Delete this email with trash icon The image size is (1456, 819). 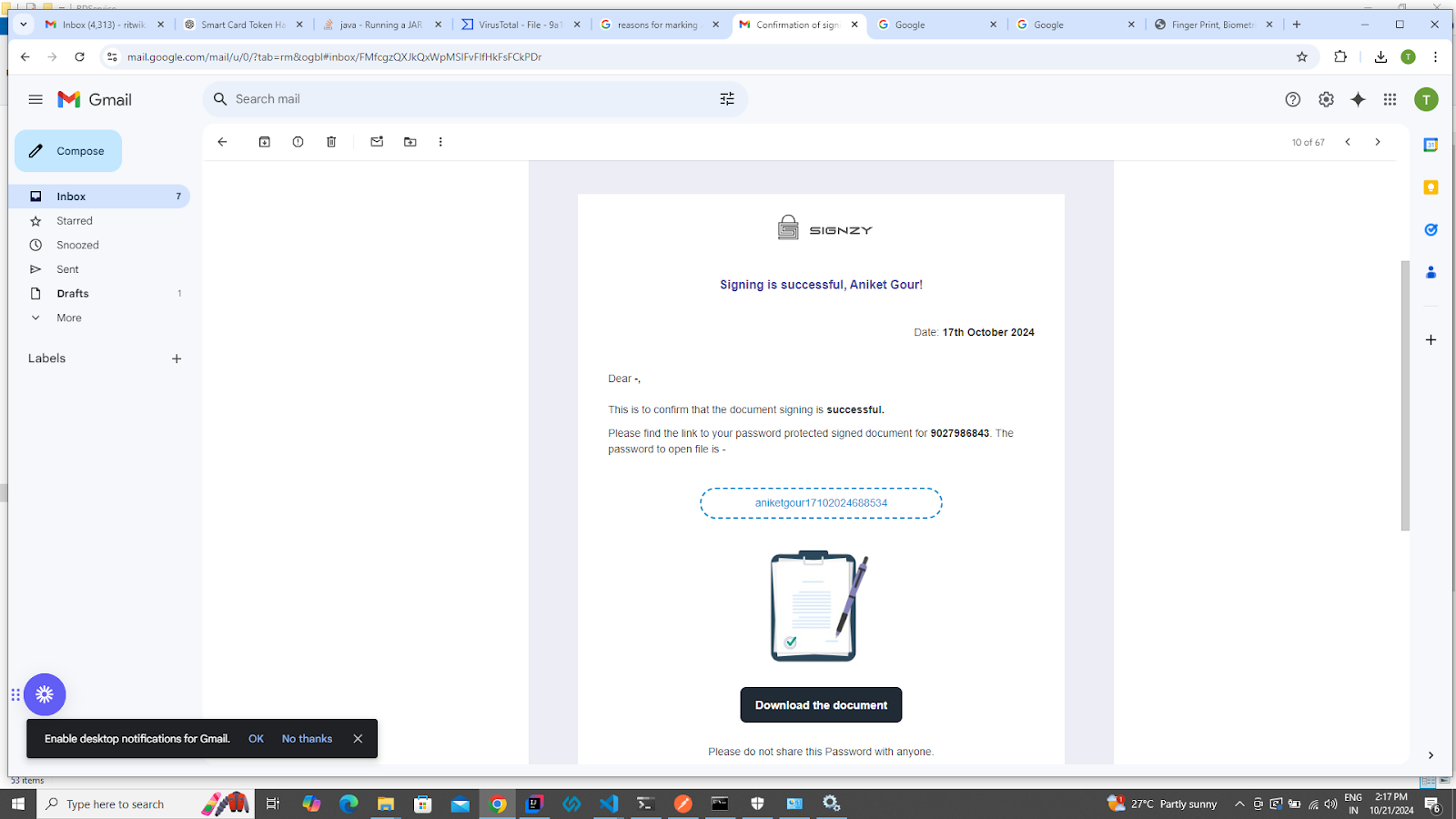coord(331,142)
